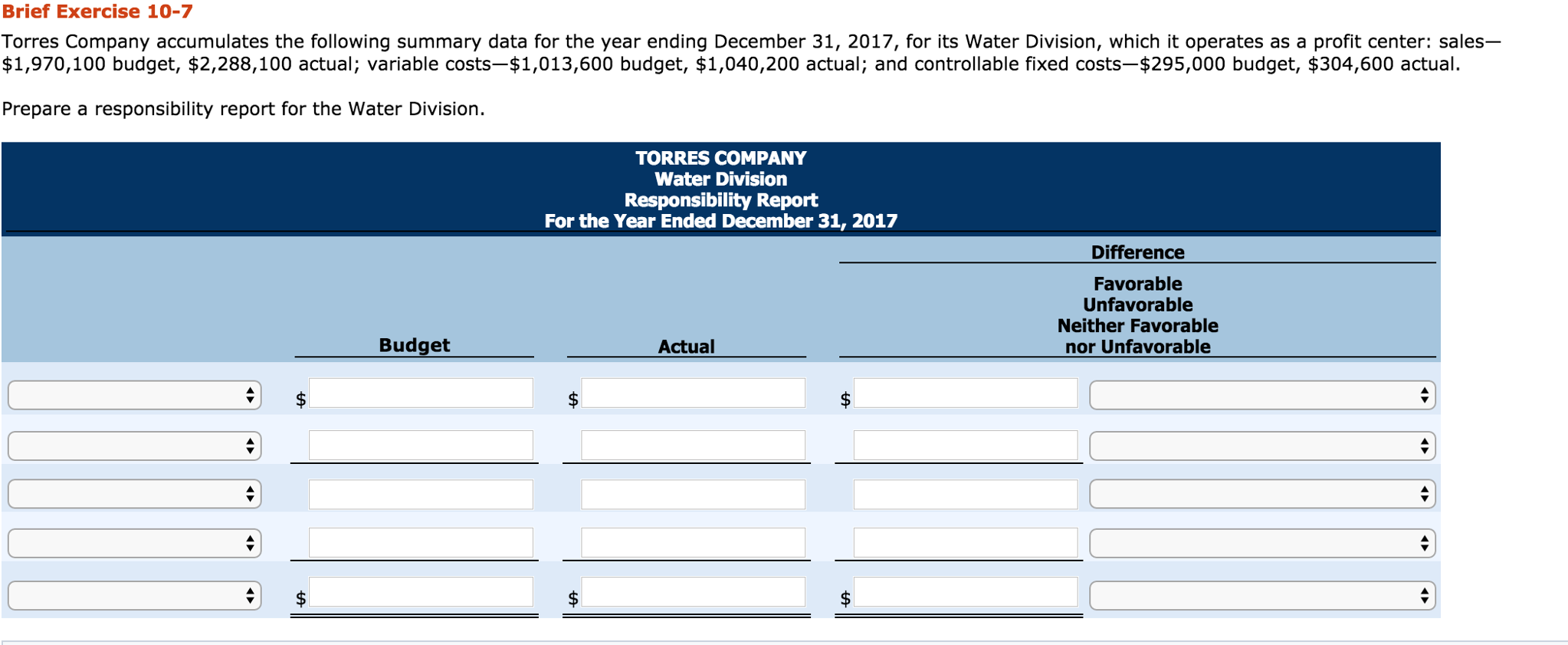Click the fourth row Difference input field

pos(966,544)
